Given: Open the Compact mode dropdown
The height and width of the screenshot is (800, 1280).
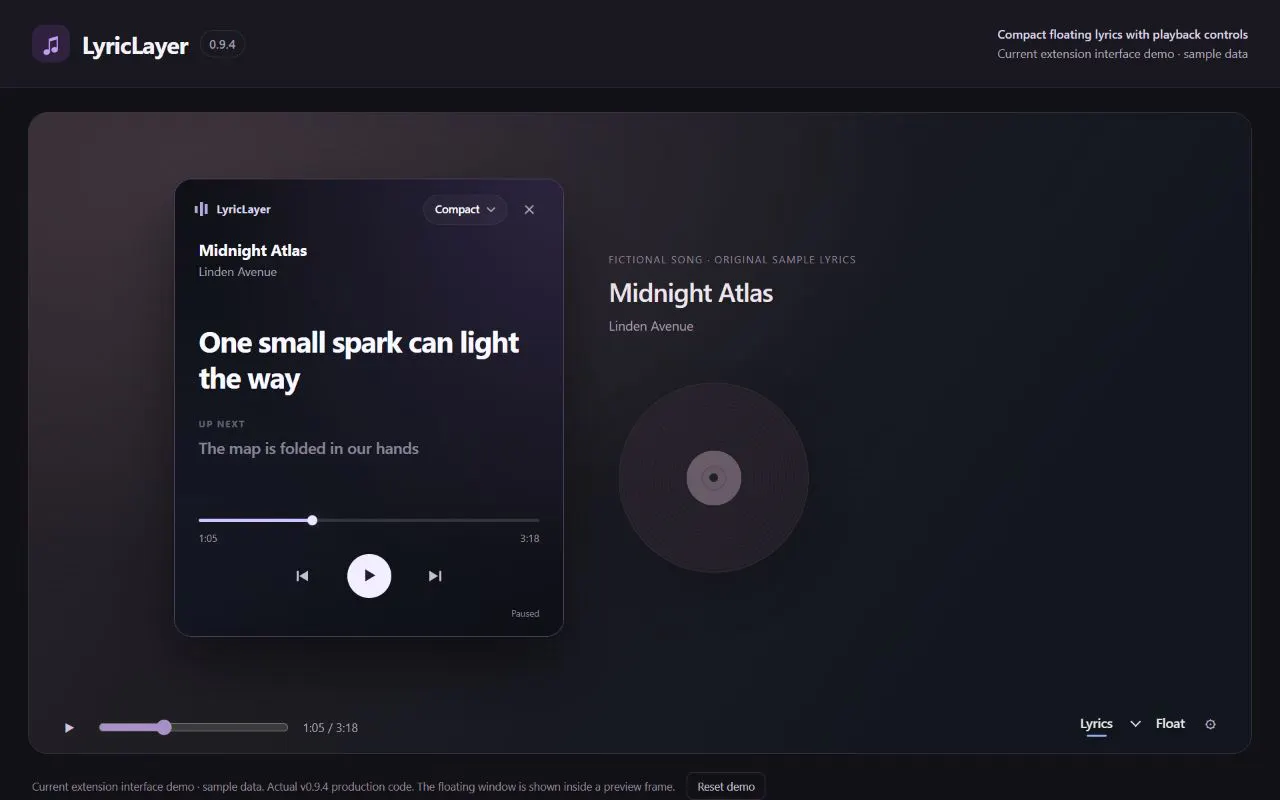Looking at the screenshot, I should pyautogui.click(x=465, y=209).
